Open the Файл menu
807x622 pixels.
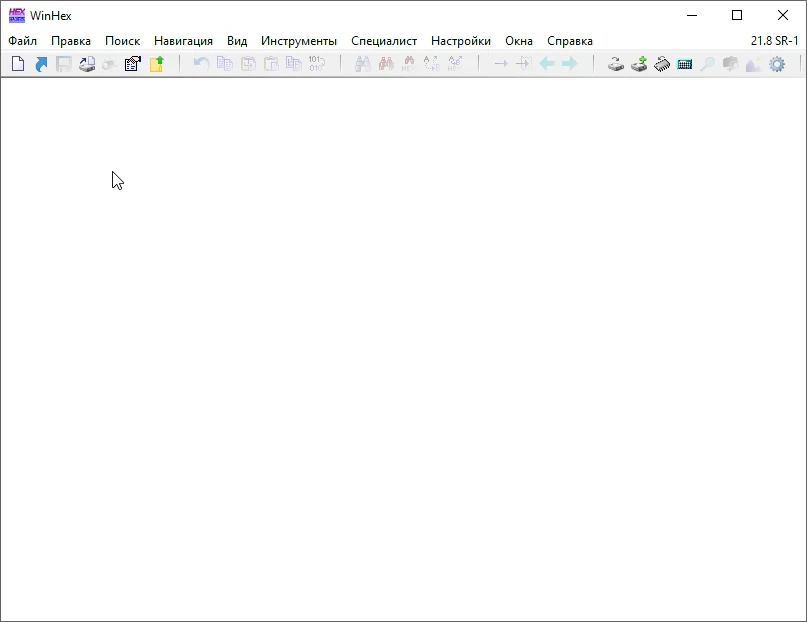pos(22,41)
